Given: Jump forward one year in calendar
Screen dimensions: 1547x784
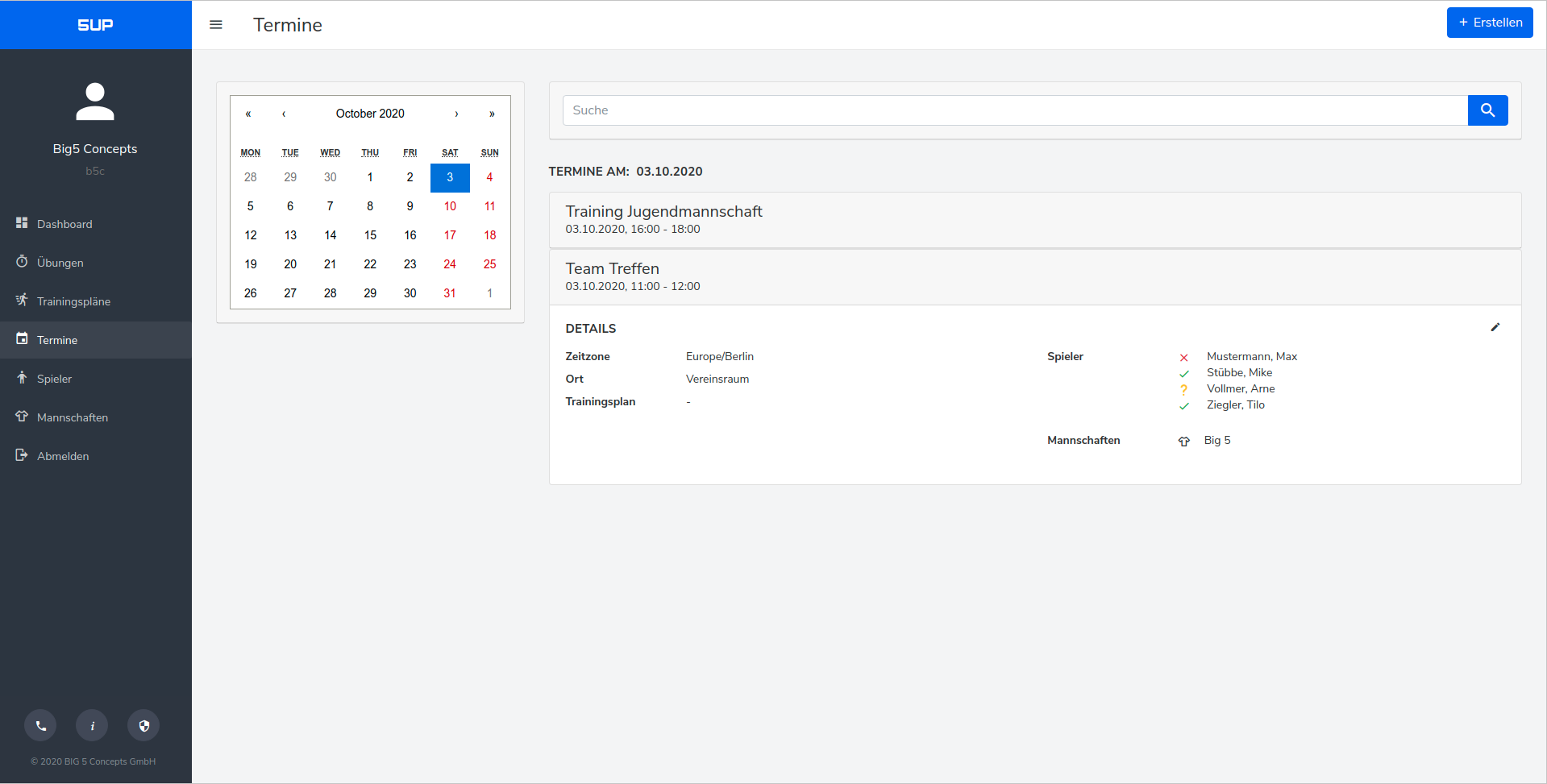Looking at the screenshot, I should pyautogui.click(x=491, y=114).
